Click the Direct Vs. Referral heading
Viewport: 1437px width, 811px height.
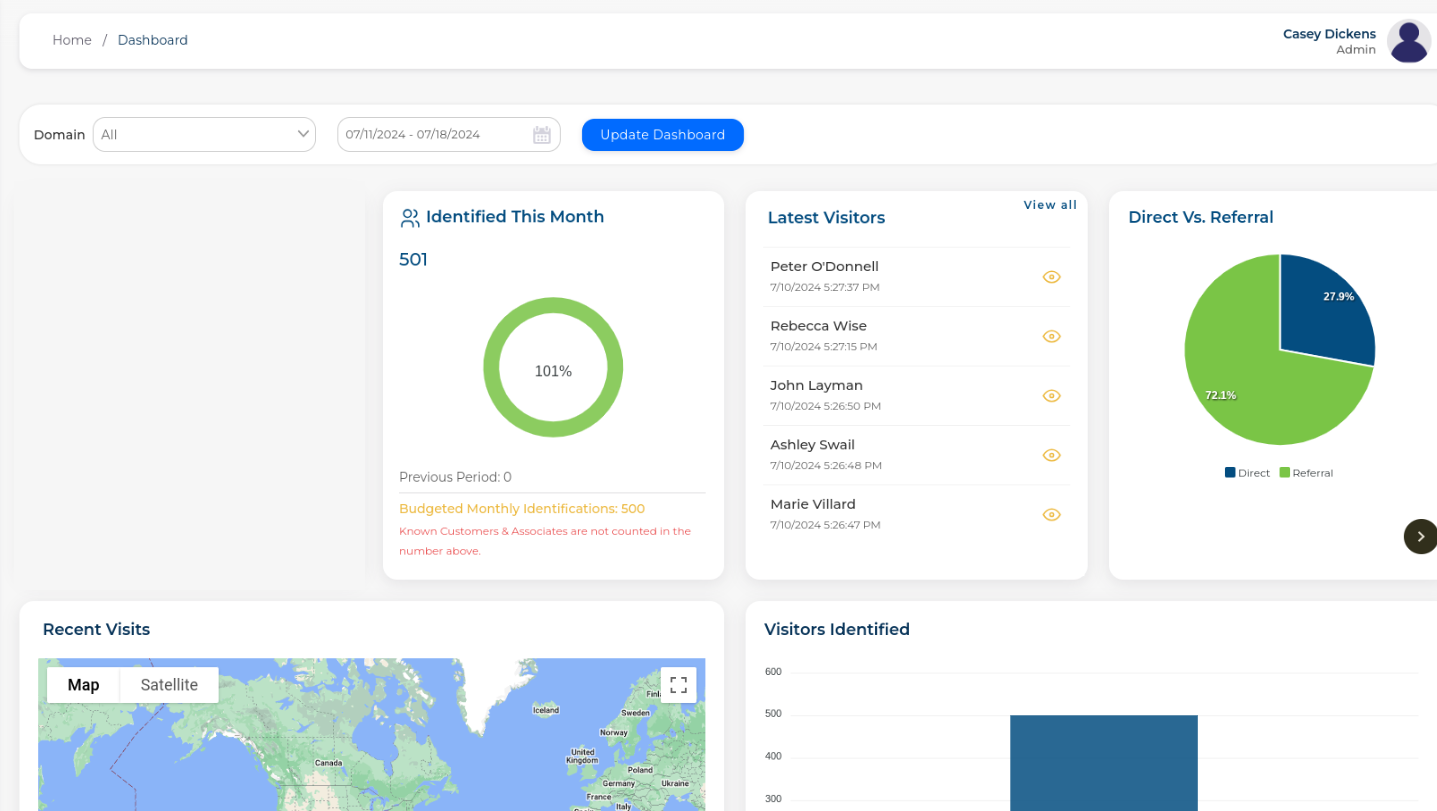[x=1200, y=217]
